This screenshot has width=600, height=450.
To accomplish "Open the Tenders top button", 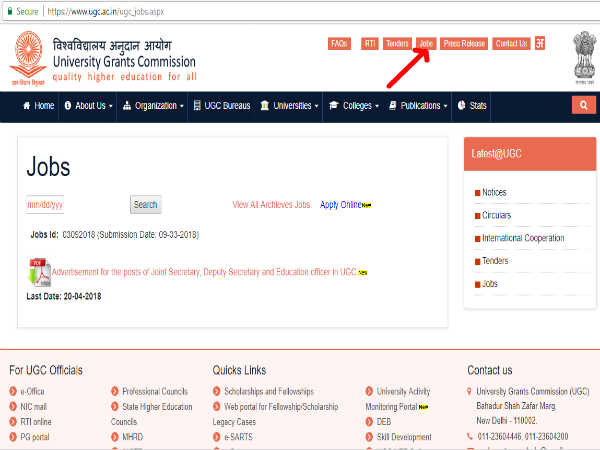I will (397, 44).
